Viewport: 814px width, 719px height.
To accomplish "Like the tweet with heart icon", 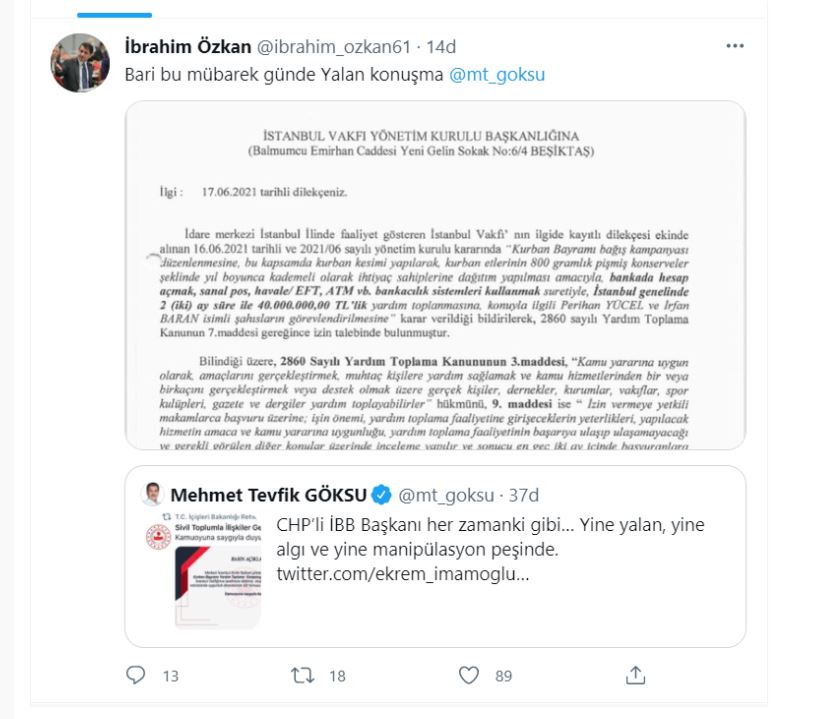I will click(468, 676).
